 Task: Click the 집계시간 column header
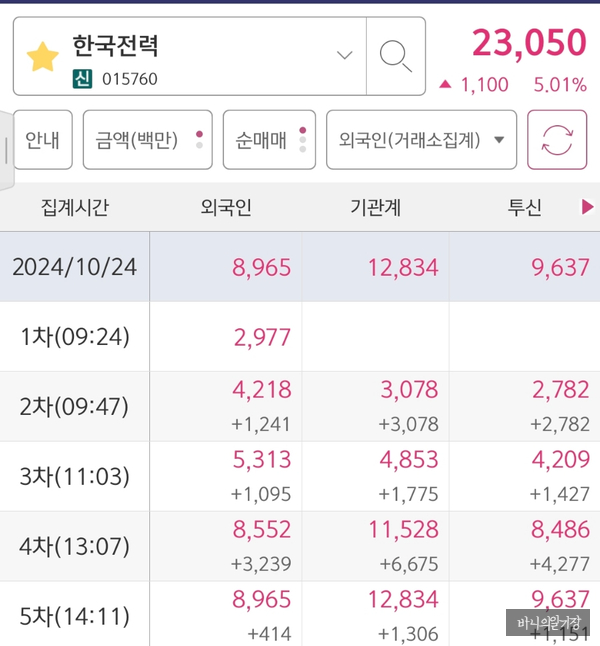coord(75,207)
